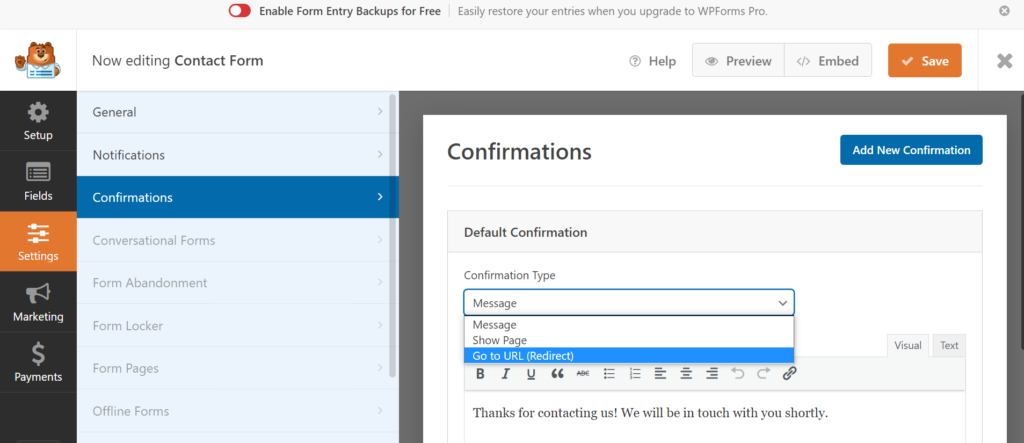Insert a blockquote in the editor
Image resolution: width=1024 pixels, height=443 pixels.
coord(557,374)
